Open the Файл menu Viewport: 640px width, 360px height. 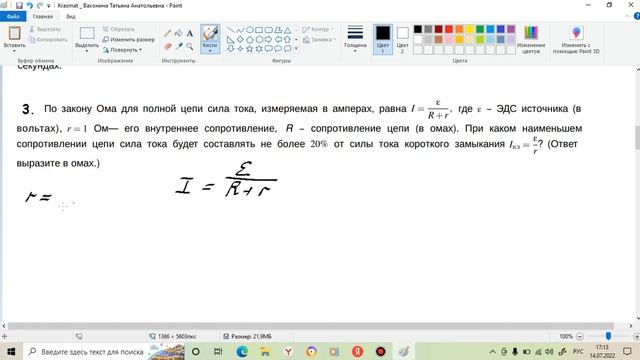(x=13, y=16)
